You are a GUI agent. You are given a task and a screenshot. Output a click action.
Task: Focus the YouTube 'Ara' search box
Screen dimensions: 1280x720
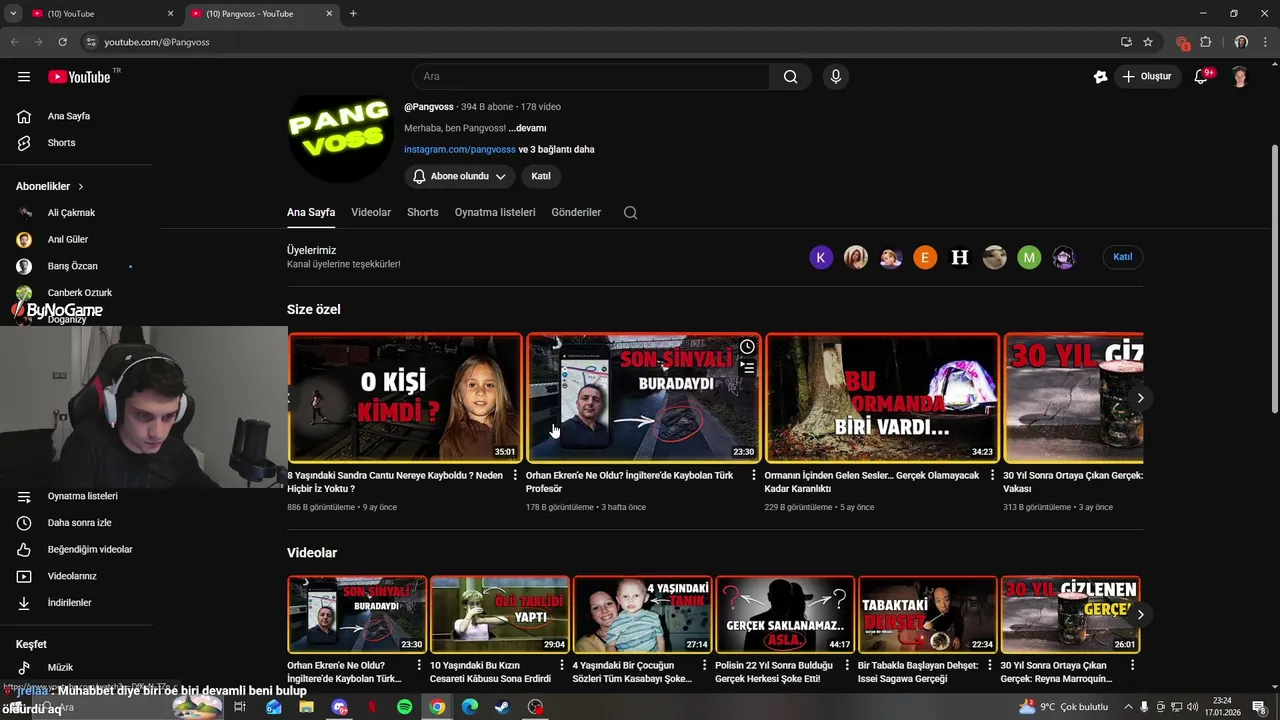coord(590,77)
